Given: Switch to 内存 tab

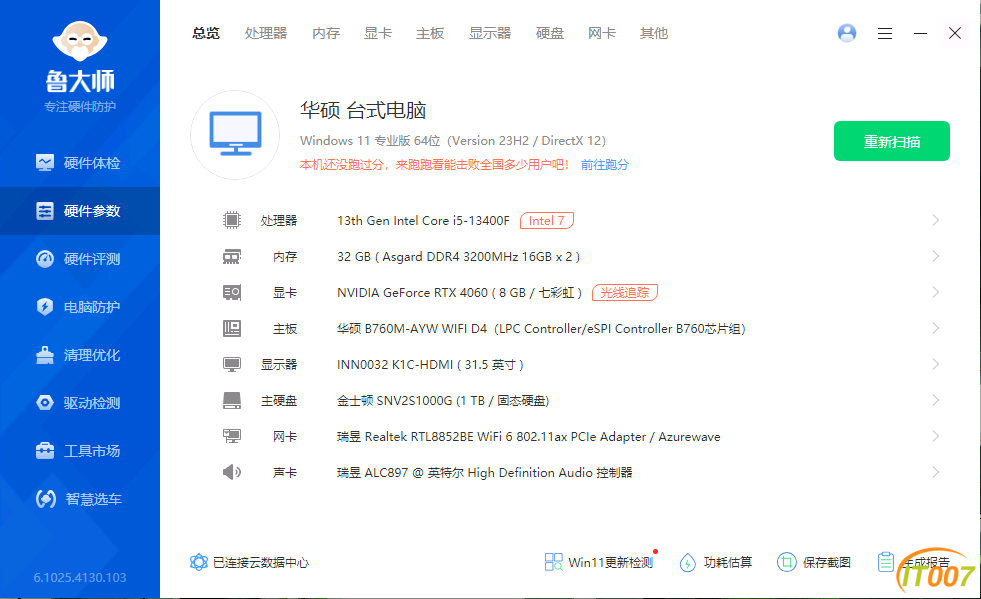Looking at the screenshot, I should (326, 33).
